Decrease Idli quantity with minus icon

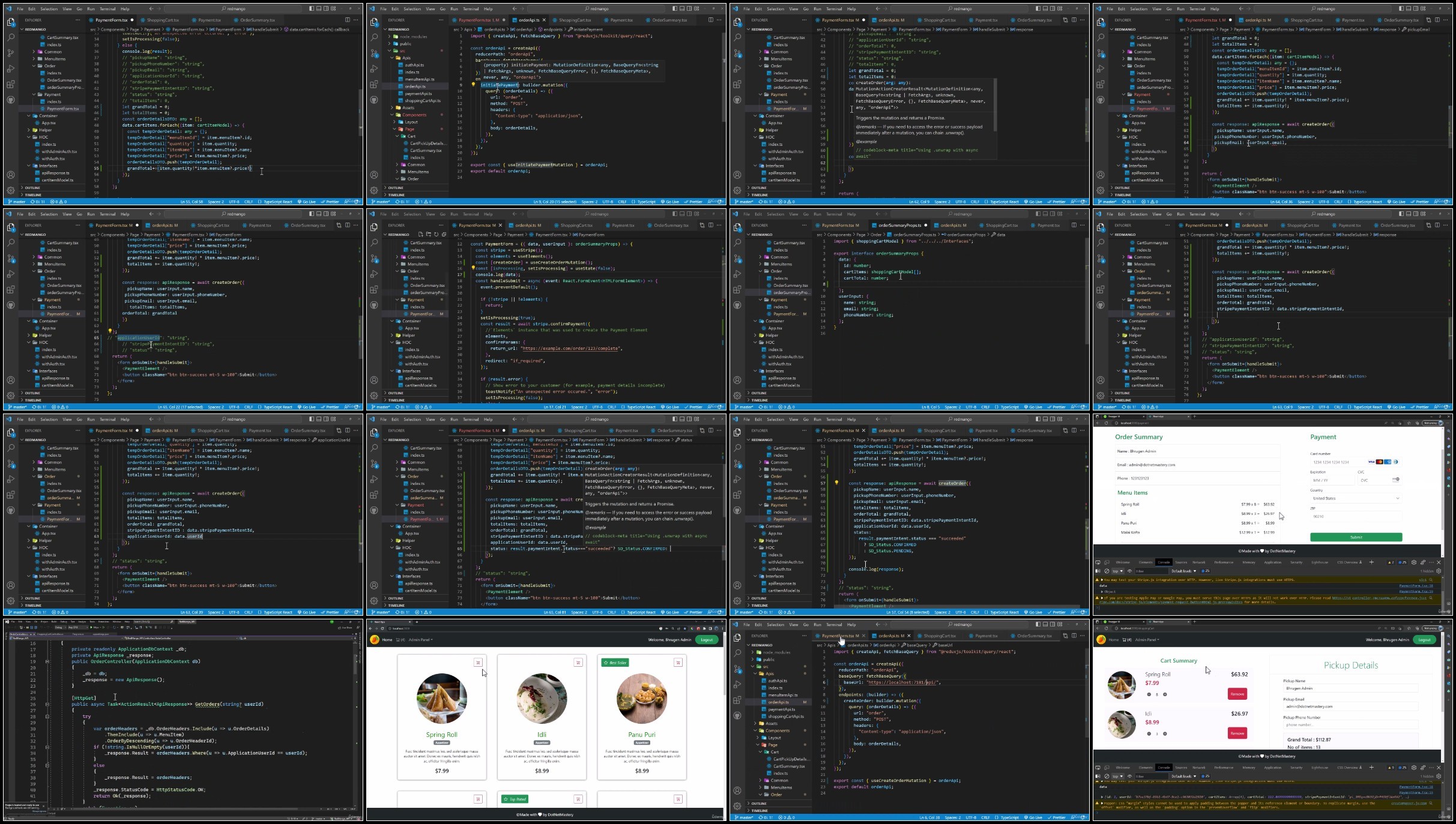tap(1149, 733)
